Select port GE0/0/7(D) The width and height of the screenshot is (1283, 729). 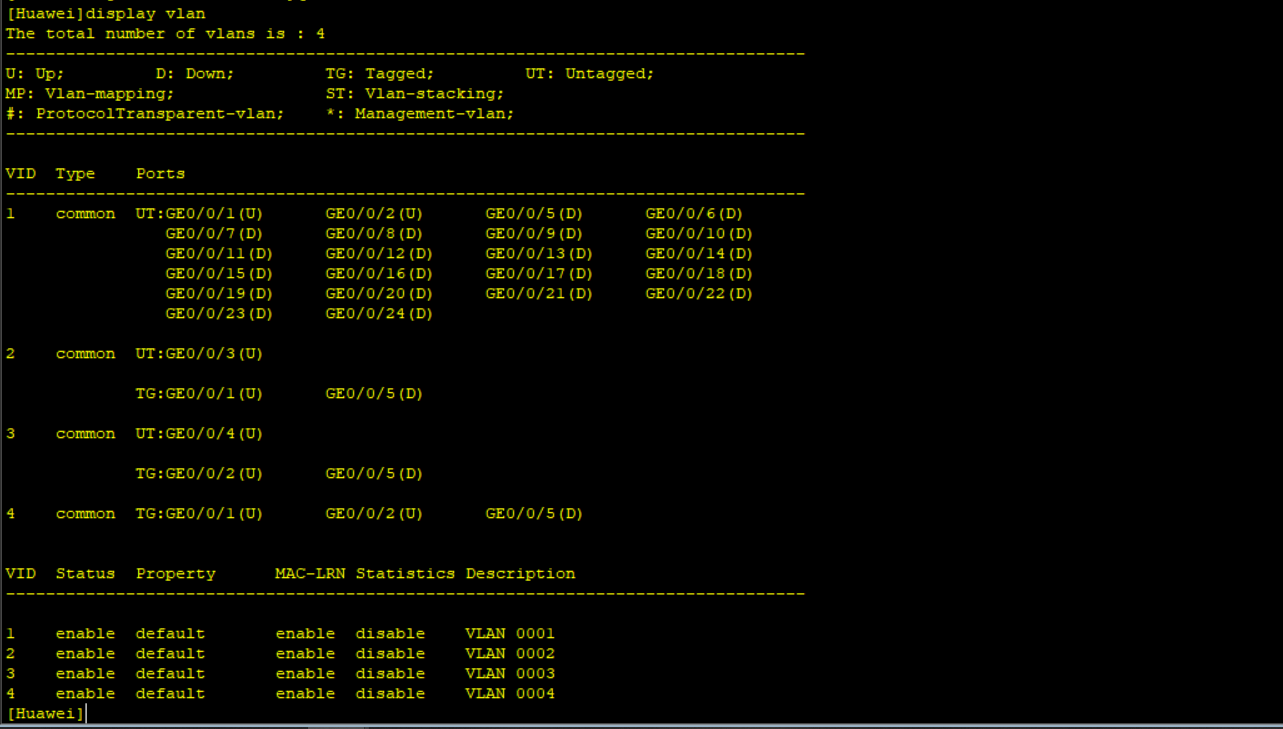pos(214,233)
